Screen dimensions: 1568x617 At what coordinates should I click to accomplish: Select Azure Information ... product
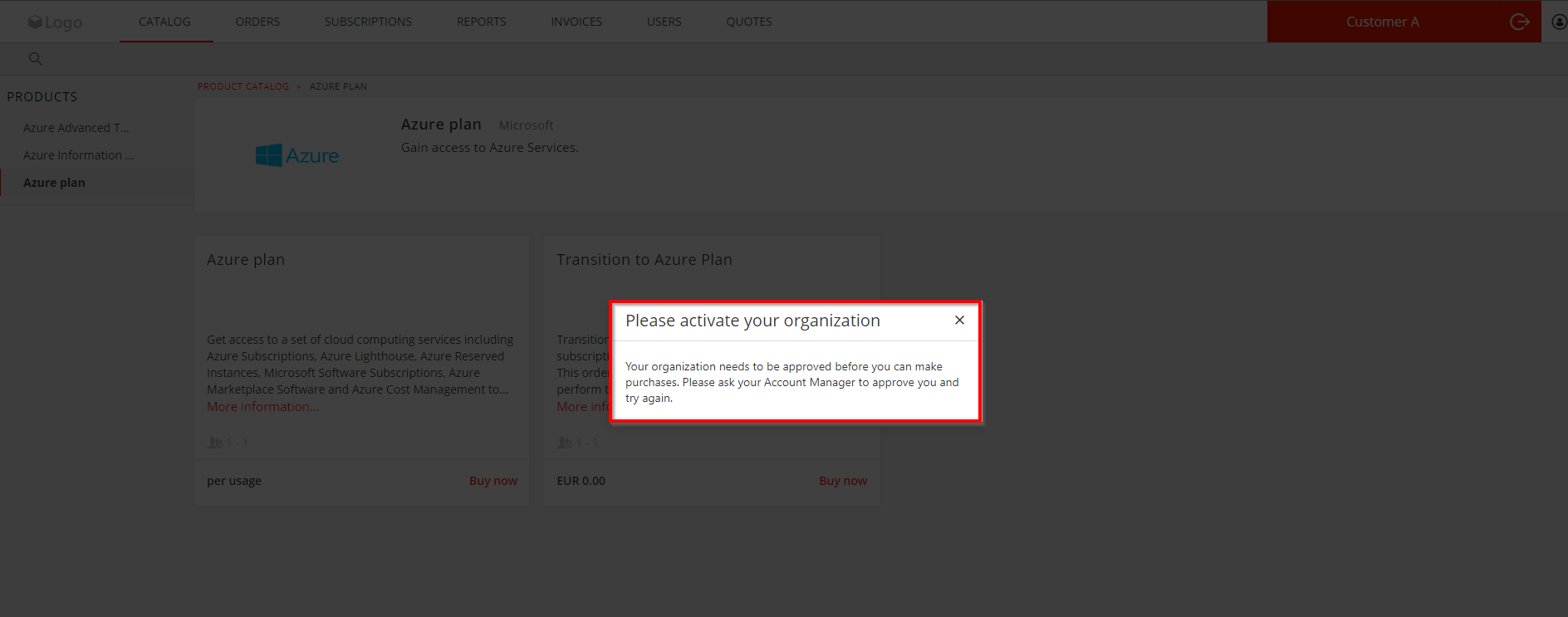78,155
